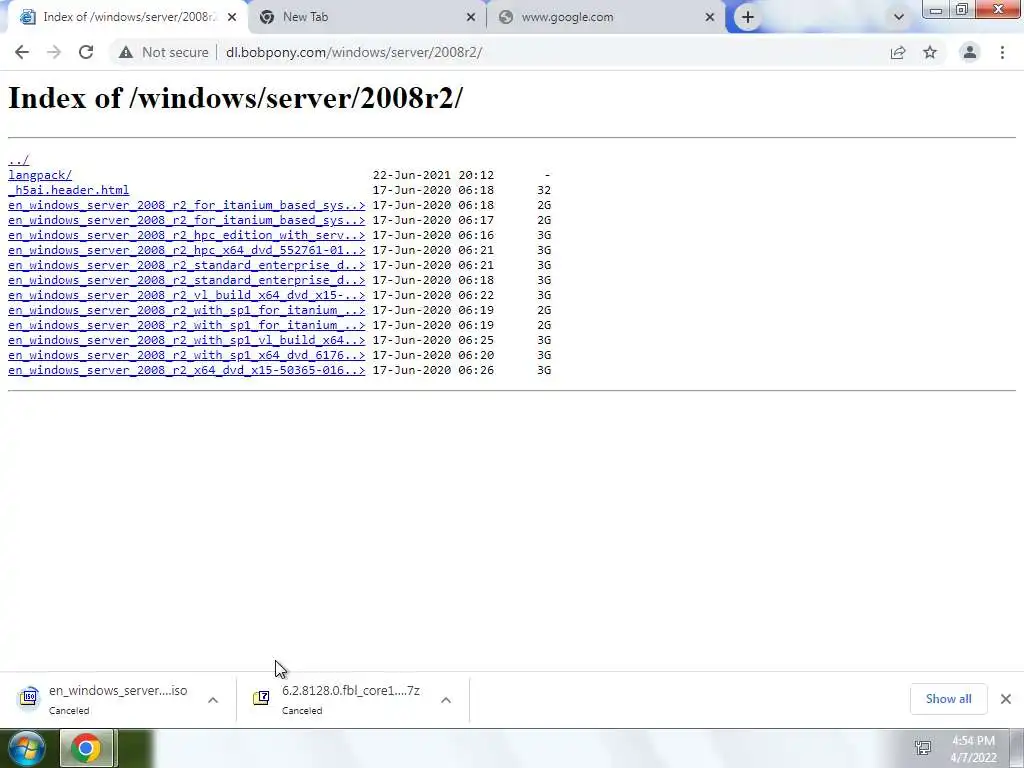Viewport: 1024px width, 768px height.
Task: Open the r2_x64_dvd_x15-50365-016 link
Action: point(187,370)
